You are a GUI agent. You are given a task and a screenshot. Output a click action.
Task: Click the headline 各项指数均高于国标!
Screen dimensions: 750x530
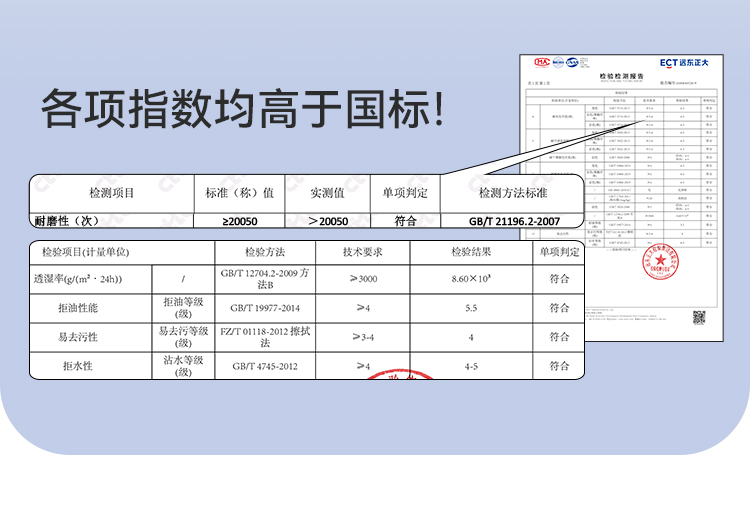tap(243, 109)
